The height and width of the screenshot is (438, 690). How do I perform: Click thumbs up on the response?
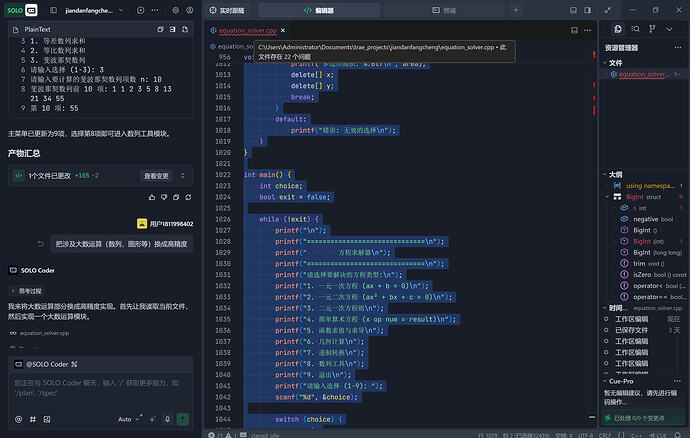point(152,197)
